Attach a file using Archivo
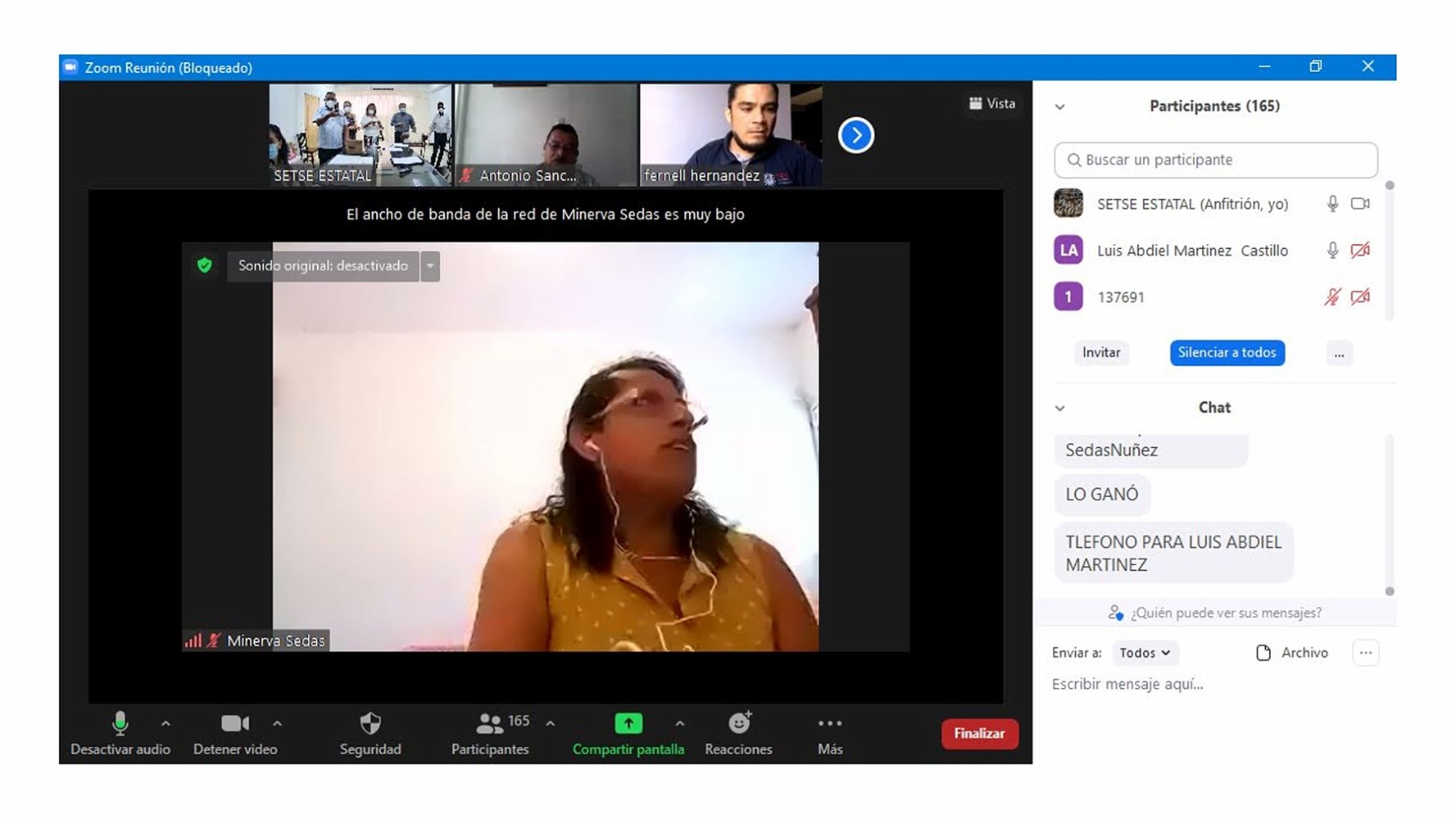 1292,653
